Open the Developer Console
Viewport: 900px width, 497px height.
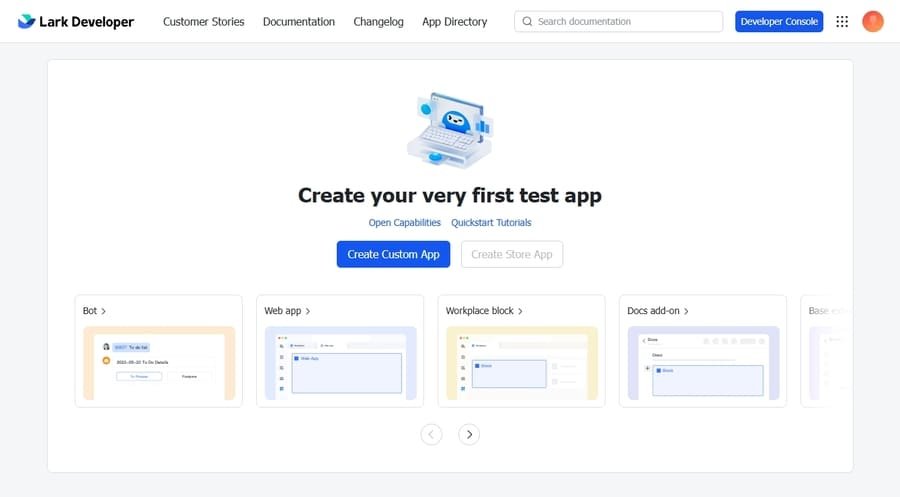[778, 21]
